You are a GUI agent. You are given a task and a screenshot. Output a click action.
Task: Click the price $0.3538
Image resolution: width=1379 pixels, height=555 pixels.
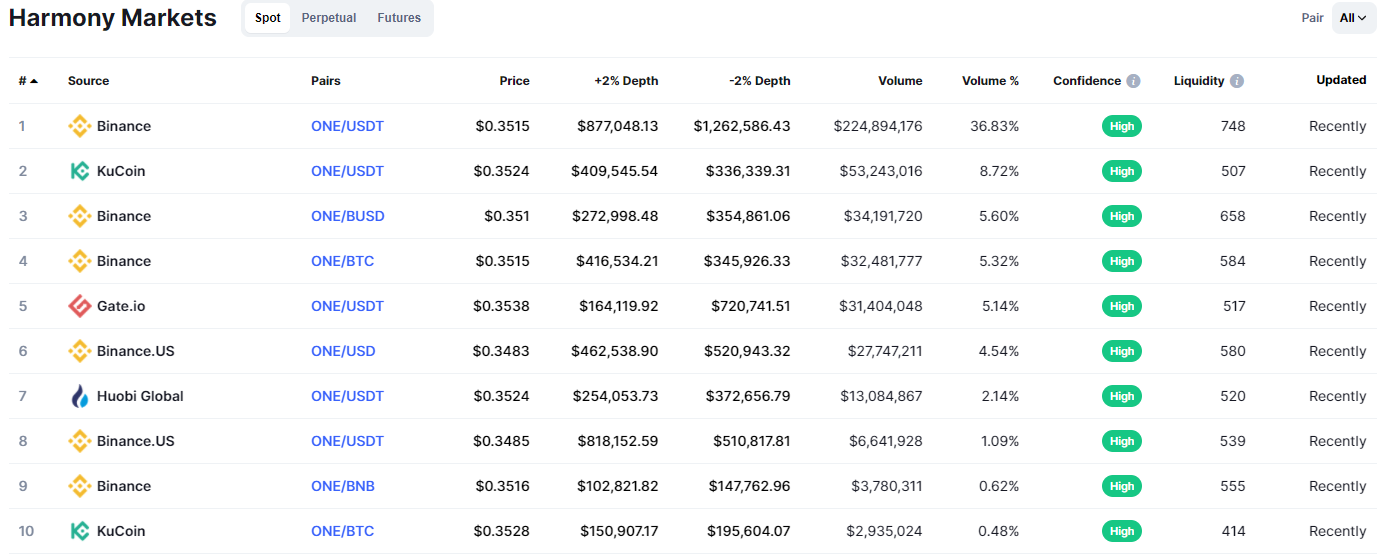pyautogui.click(x=502, y=306)
